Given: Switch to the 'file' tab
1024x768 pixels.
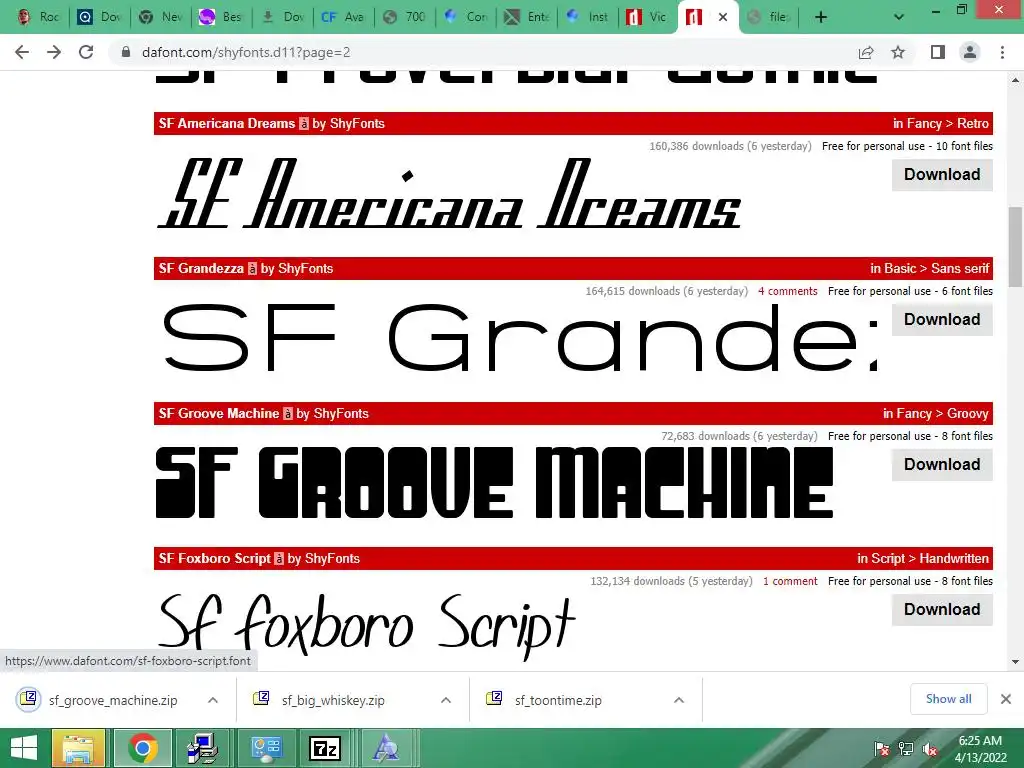Looking at the screenshot, I should [769, 17].
